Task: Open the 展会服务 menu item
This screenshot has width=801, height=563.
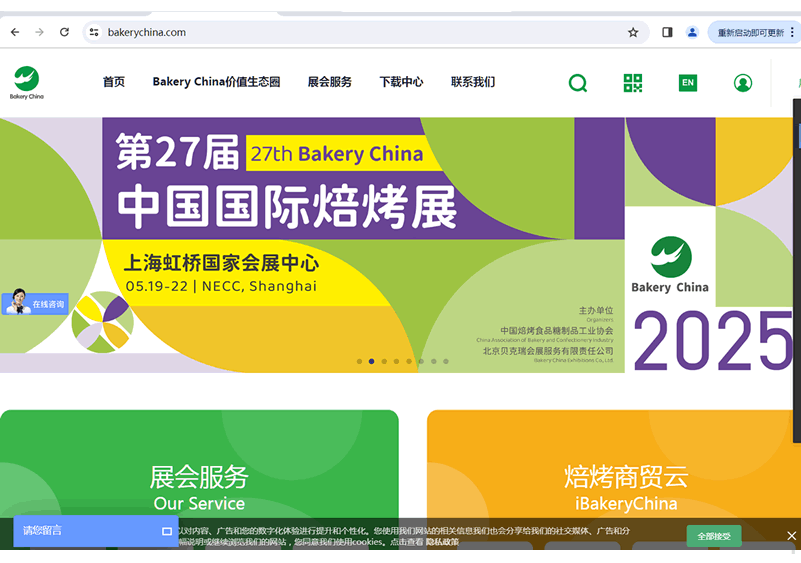Action: point(329,82)
